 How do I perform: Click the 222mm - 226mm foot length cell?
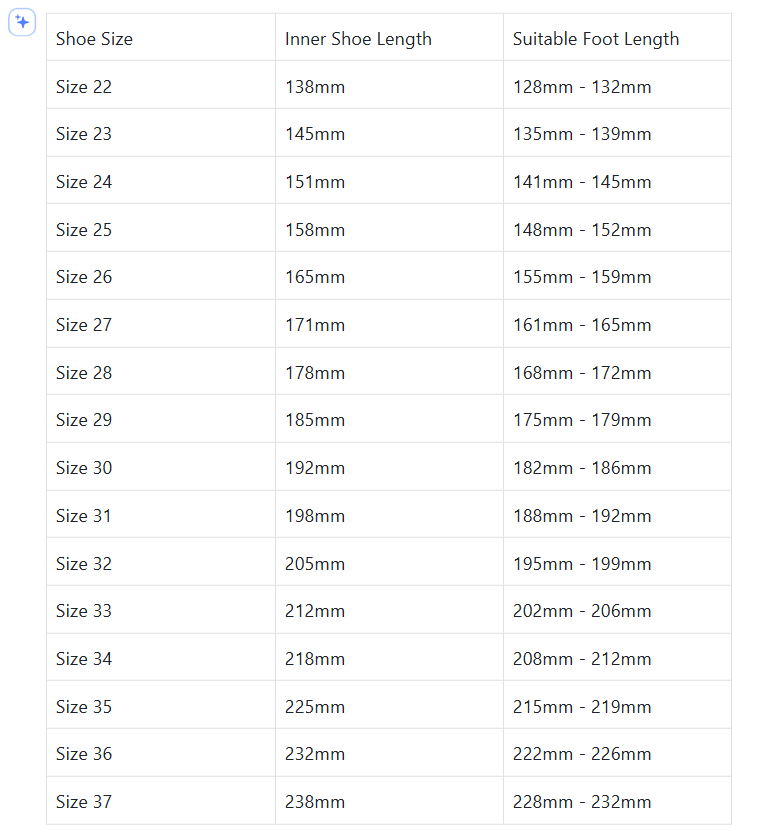point(582,754)
